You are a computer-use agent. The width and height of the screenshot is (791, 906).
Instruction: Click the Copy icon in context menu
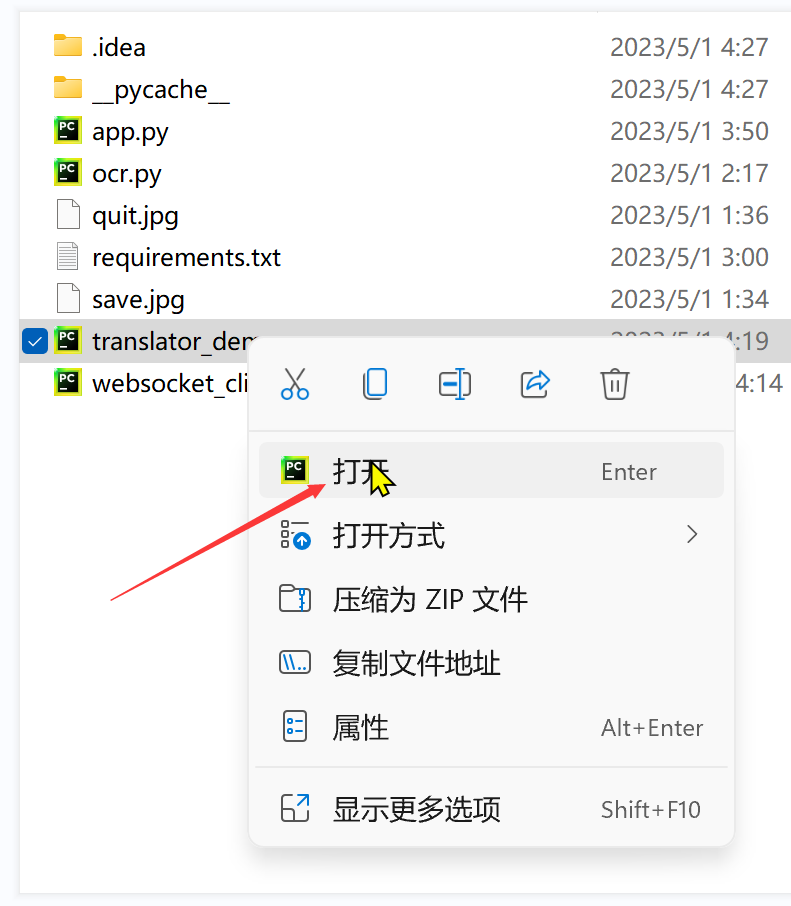tap(375, 384)
